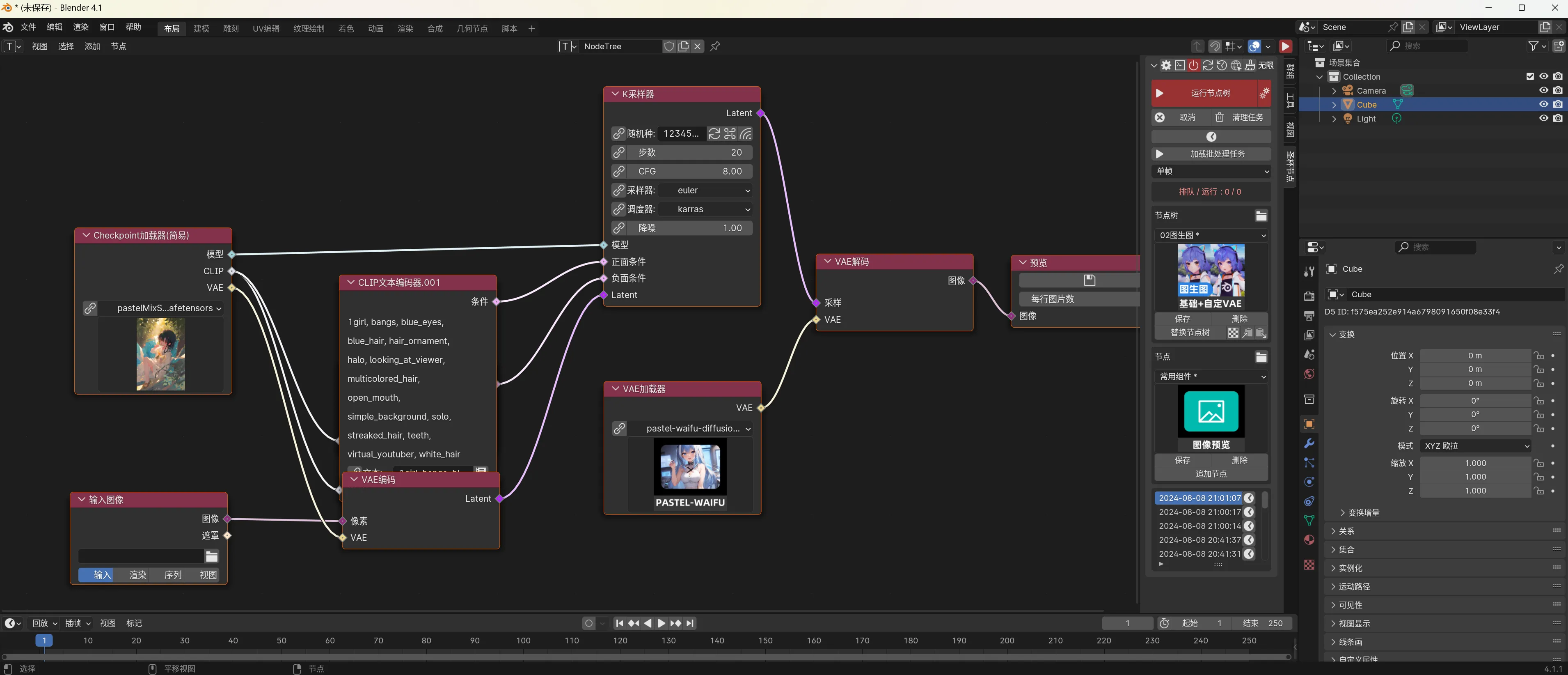Open the 采样器 euler dropdown
Screen dimensions: 1568x675
[x=705, y=190]
